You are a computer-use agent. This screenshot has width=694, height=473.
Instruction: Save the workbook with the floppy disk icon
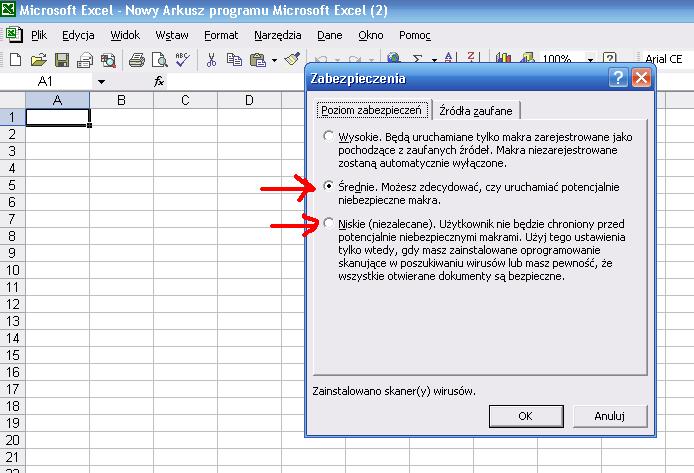pos(62,59)
